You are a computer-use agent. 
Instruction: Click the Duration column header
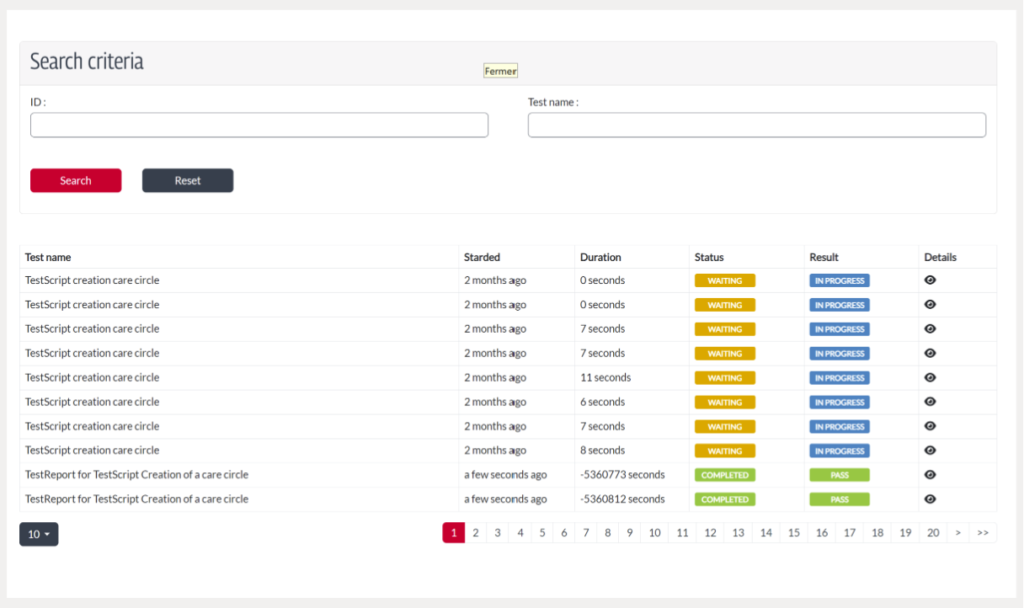600,257
